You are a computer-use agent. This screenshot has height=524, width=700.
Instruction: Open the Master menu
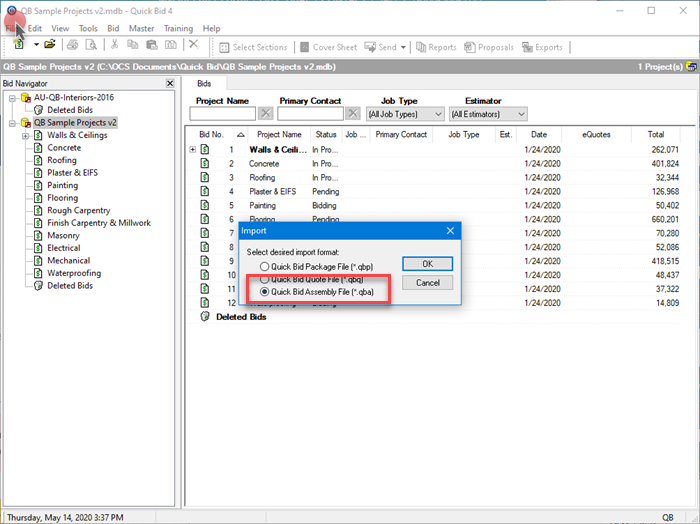click(141, 29)
